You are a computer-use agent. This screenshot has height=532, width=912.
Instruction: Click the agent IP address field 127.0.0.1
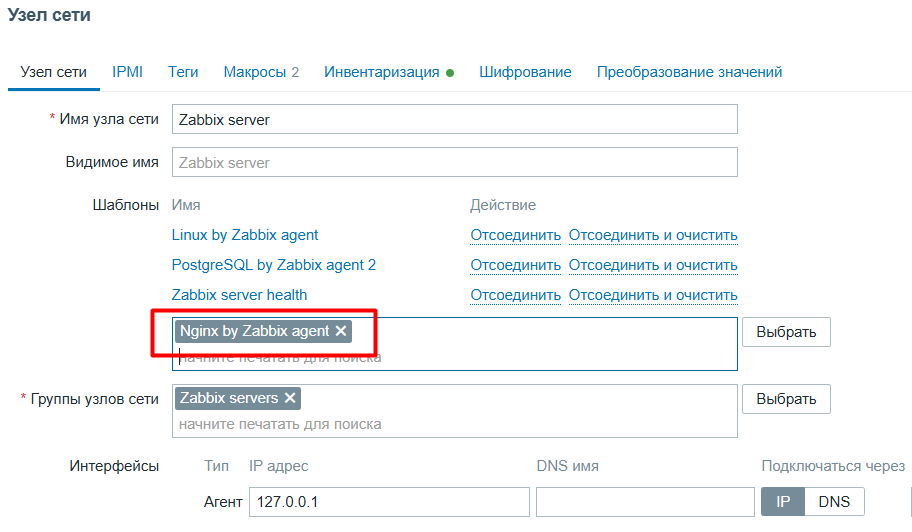click(389, 502)
